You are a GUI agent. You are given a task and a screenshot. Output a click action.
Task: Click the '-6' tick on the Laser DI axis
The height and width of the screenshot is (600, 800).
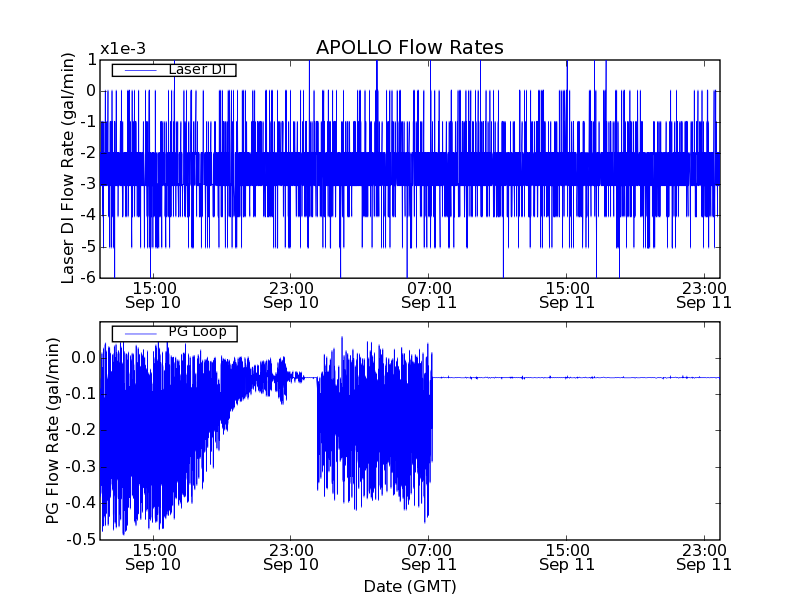[86, 278]
